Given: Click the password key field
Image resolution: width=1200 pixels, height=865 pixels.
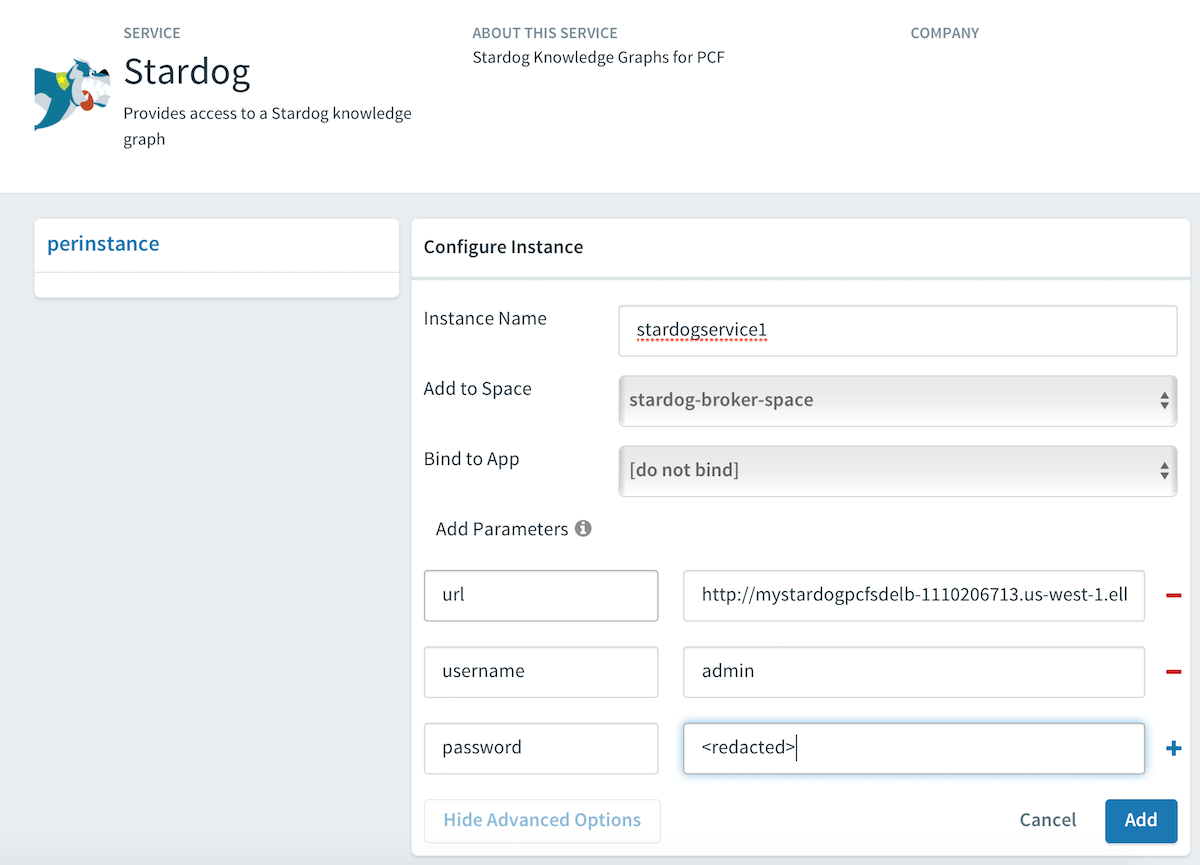Looking at the screenshot, I should (x=540, y=747).
